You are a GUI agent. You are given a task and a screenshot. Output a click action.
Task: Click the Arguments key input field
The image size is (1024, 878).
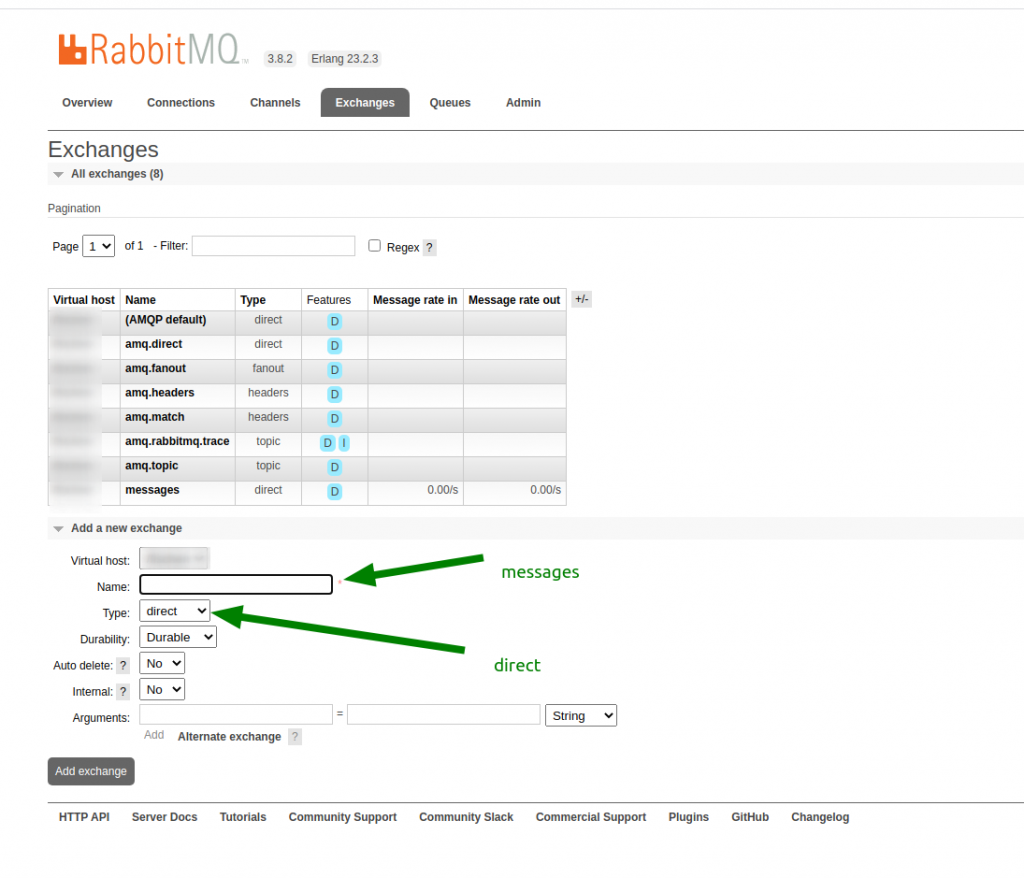[x=236, y=715]
